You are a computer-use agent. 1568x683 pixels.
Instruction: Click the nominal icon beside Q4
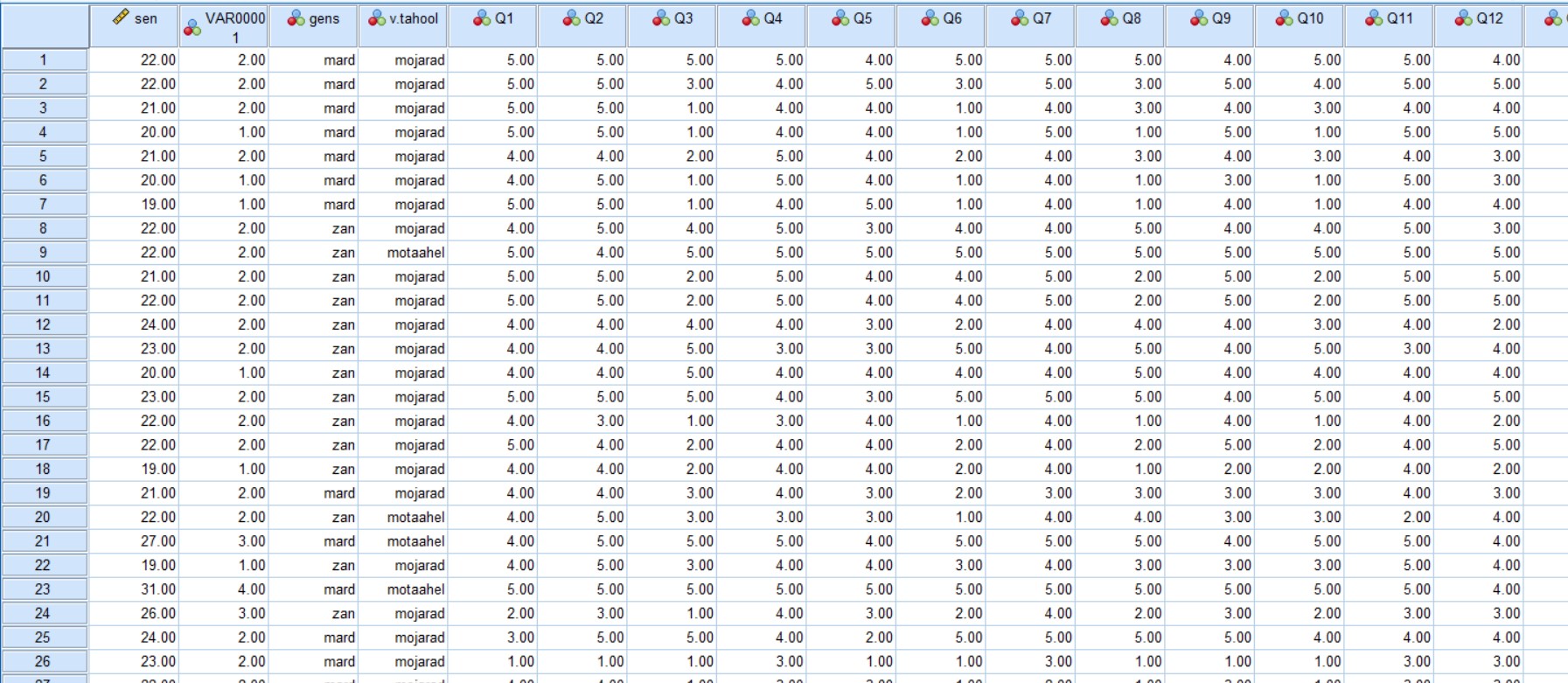coord(751,17)
